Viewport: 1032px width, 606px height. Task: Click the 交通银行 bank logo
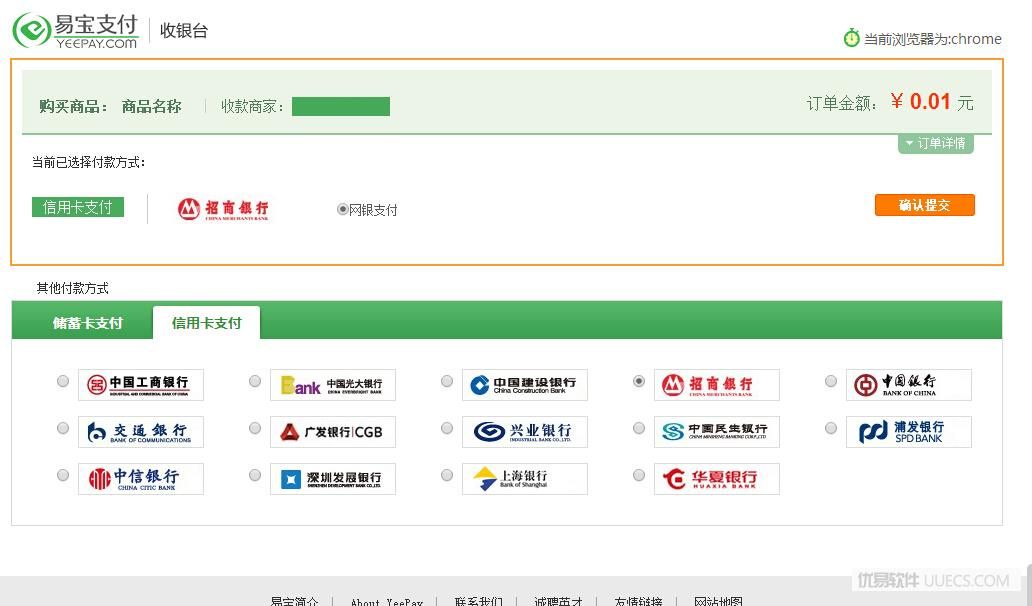coord(141,432)
